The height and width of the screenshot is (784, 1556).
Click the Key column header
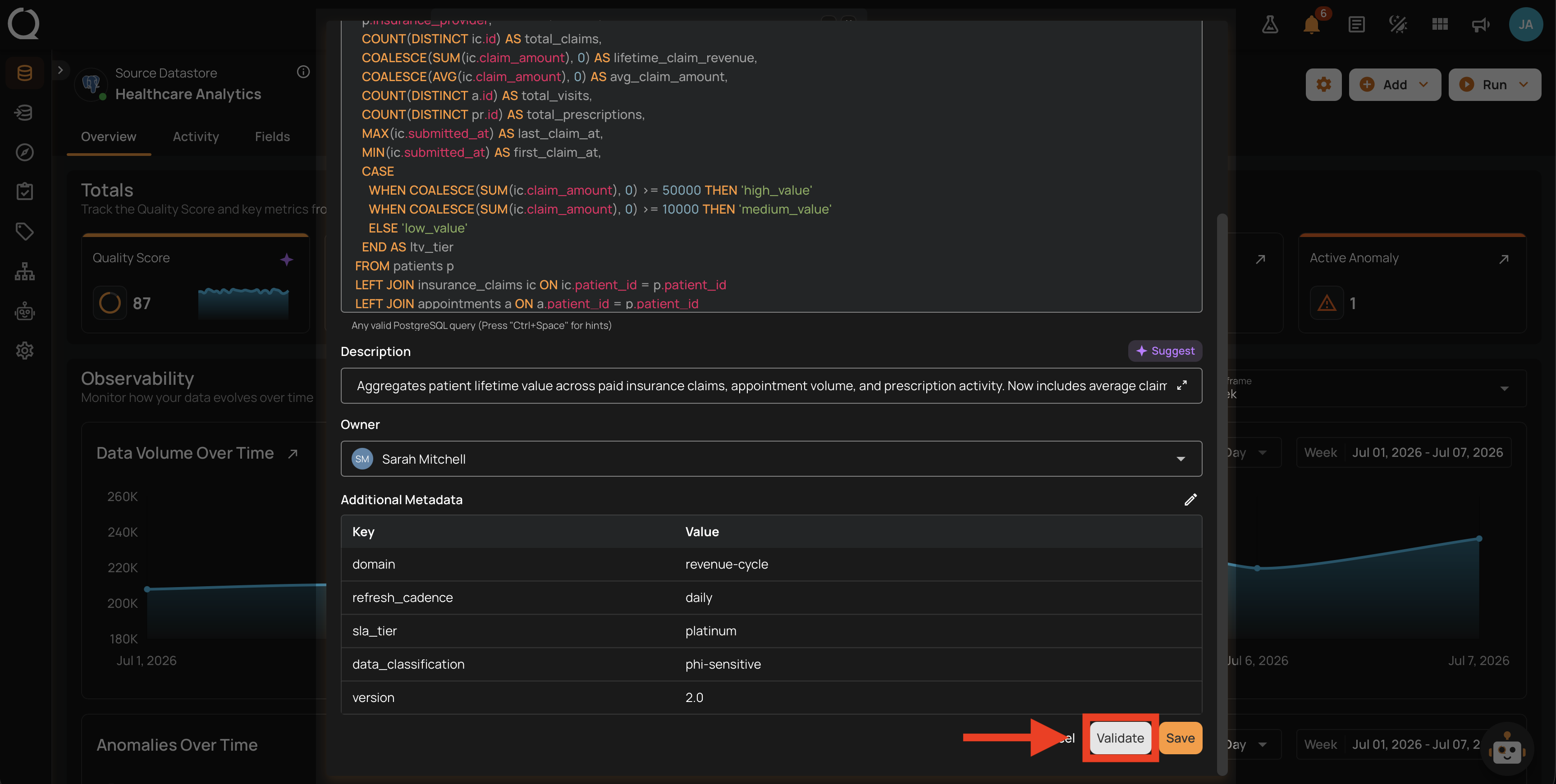363,532
